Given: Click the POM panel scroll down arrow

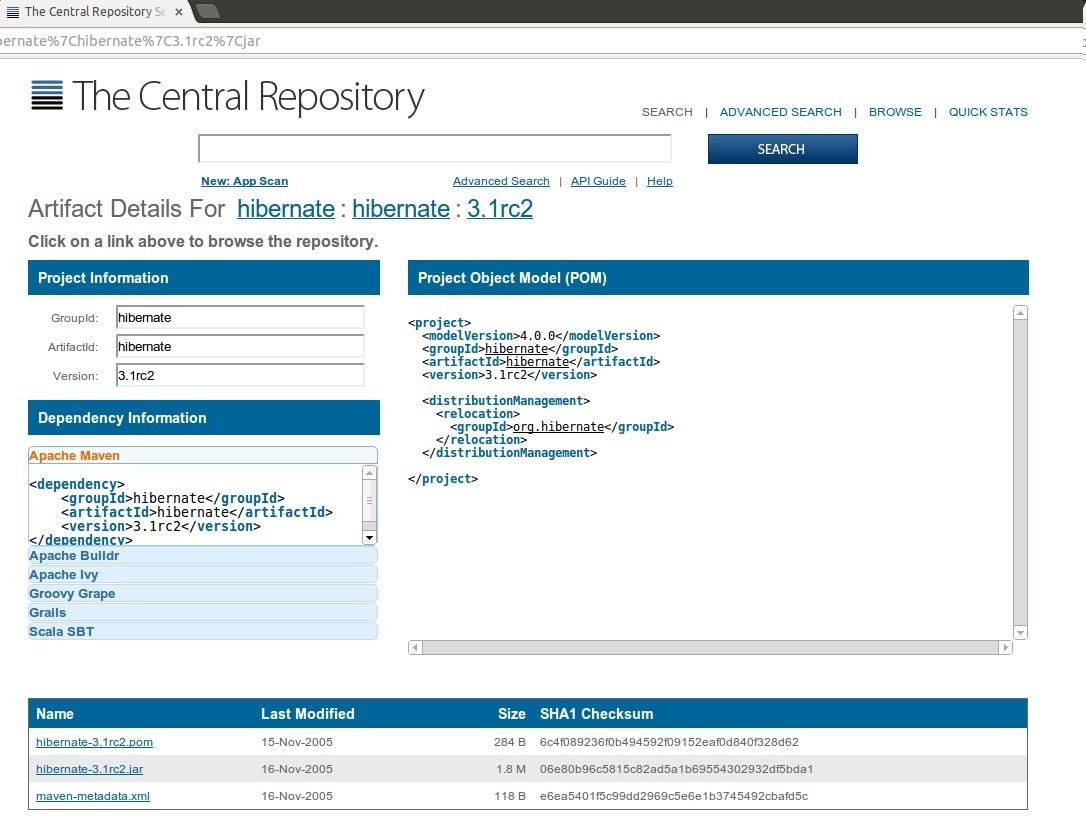Looking at the screenshot, I should click(1020, 632).
